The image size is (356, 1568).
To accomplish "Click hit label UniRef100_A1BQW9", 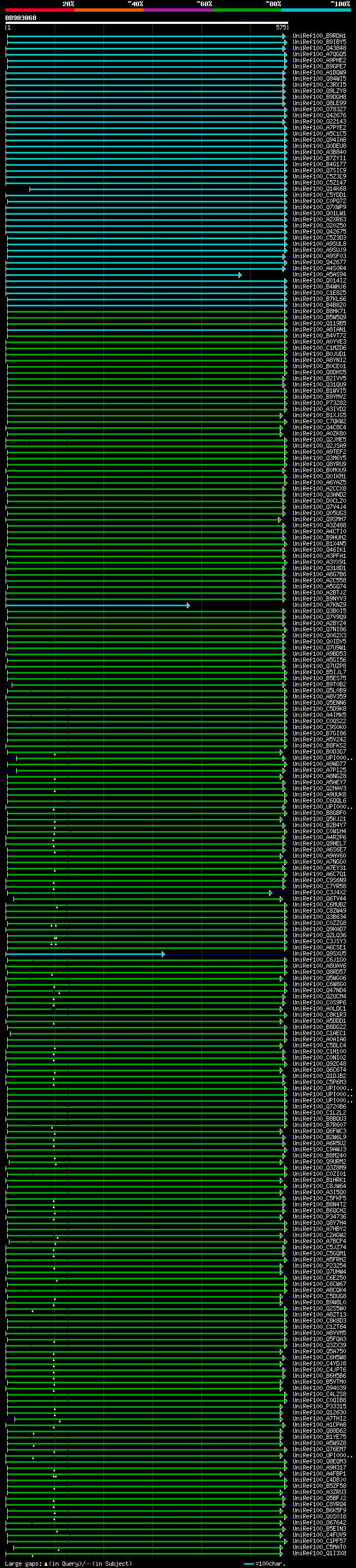I will pos(319,72).
